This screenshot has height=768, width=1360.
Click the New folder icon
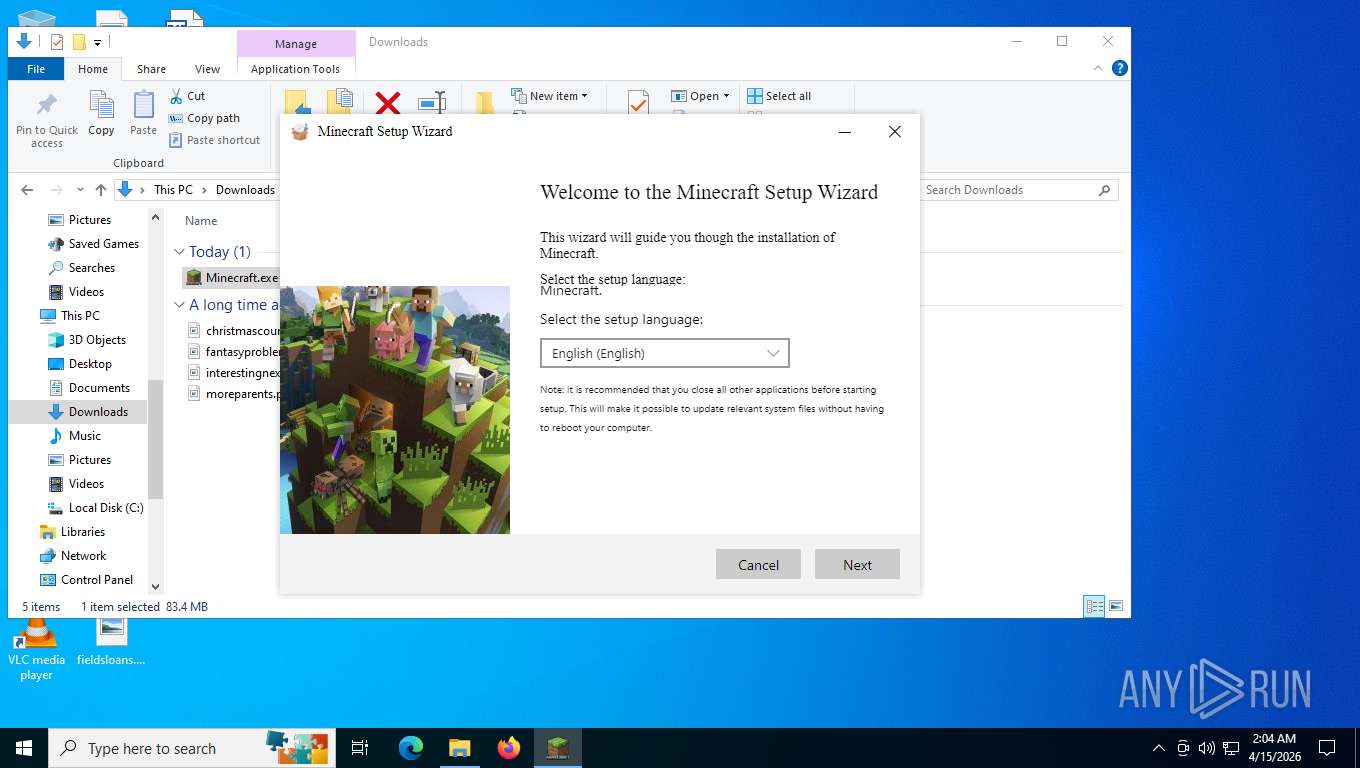point(485,102)
